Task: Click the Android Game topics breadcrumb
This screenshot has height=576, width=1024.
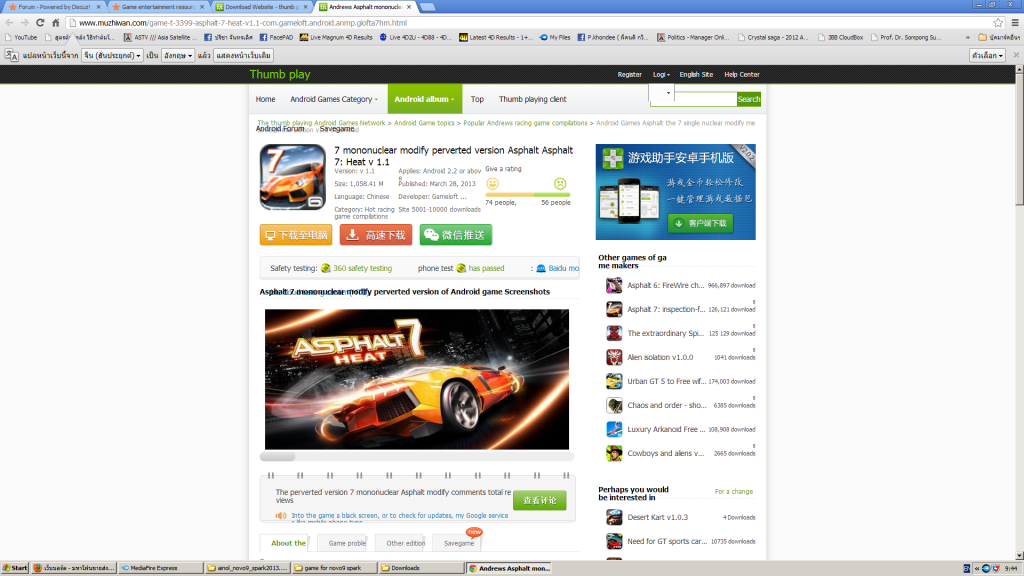Action: coord(424,123)
